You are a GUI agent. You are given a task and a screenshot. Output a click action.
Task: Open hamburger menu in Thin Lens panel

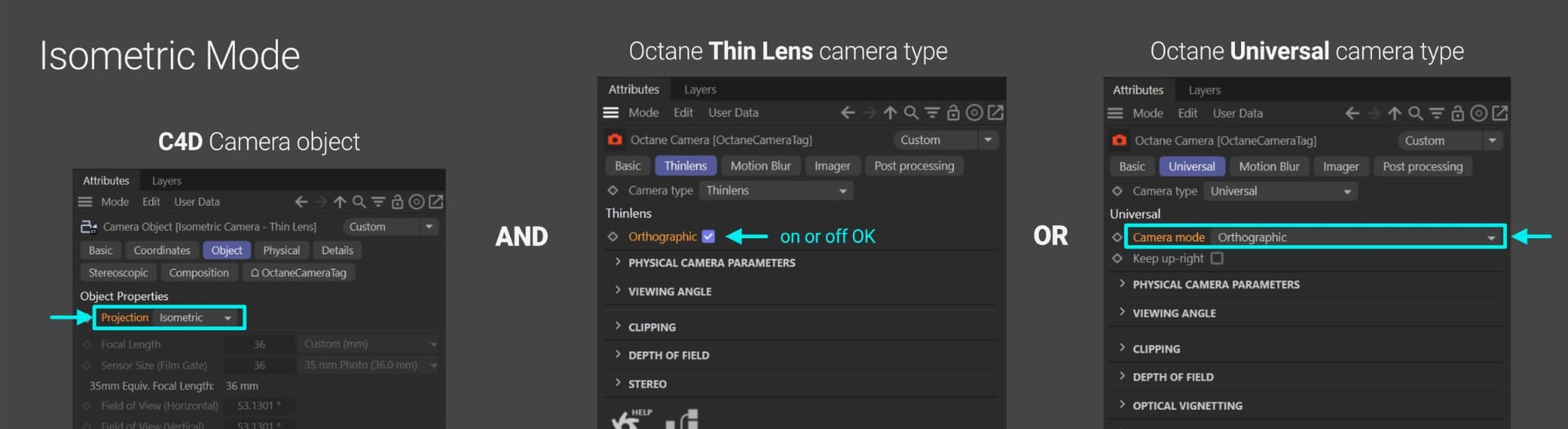tap(611, 113)
